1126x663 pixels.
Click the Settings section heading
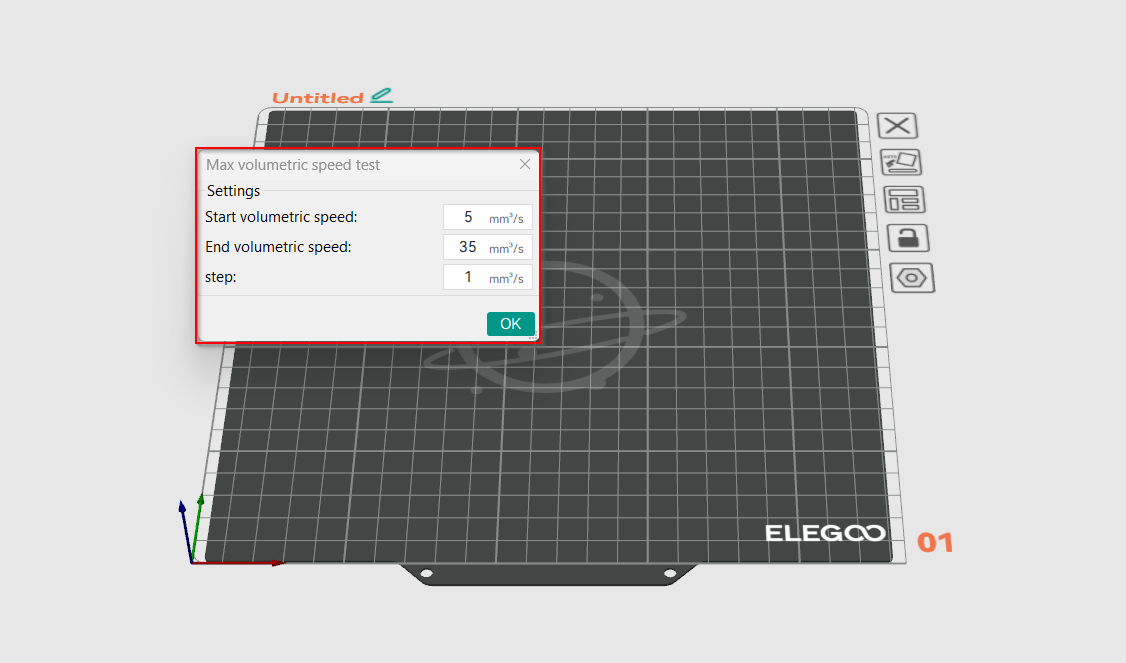(233, 191)
